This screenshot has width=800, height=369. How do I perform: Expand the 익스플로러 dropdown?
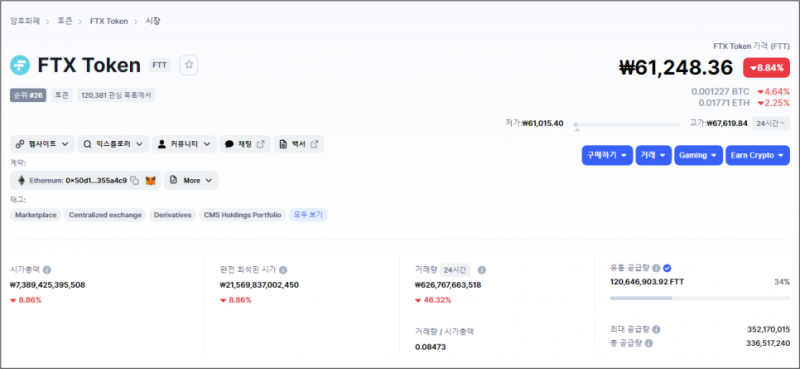pos(113,144)
